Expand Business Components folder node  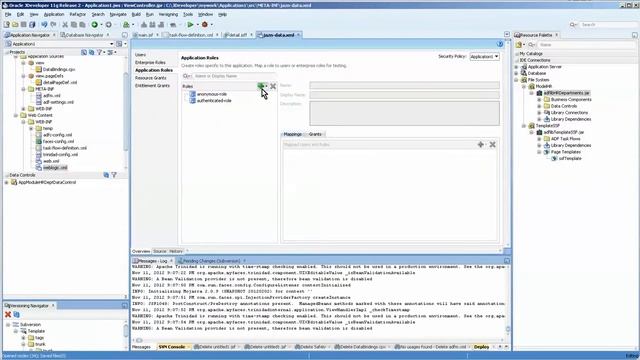tap(539, 100)
